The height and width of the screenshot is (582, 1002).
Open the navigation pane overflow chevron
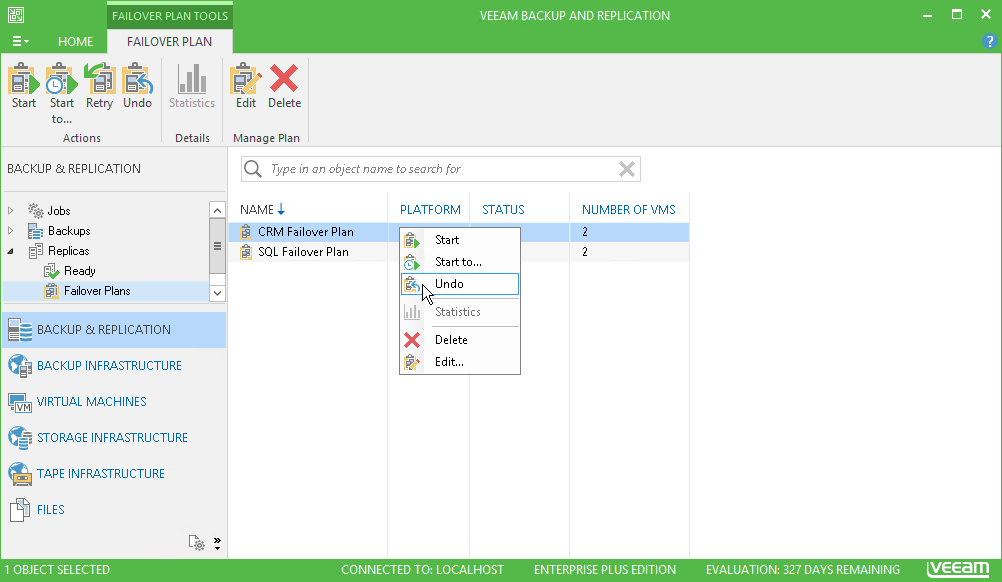[x=217, y=543]
